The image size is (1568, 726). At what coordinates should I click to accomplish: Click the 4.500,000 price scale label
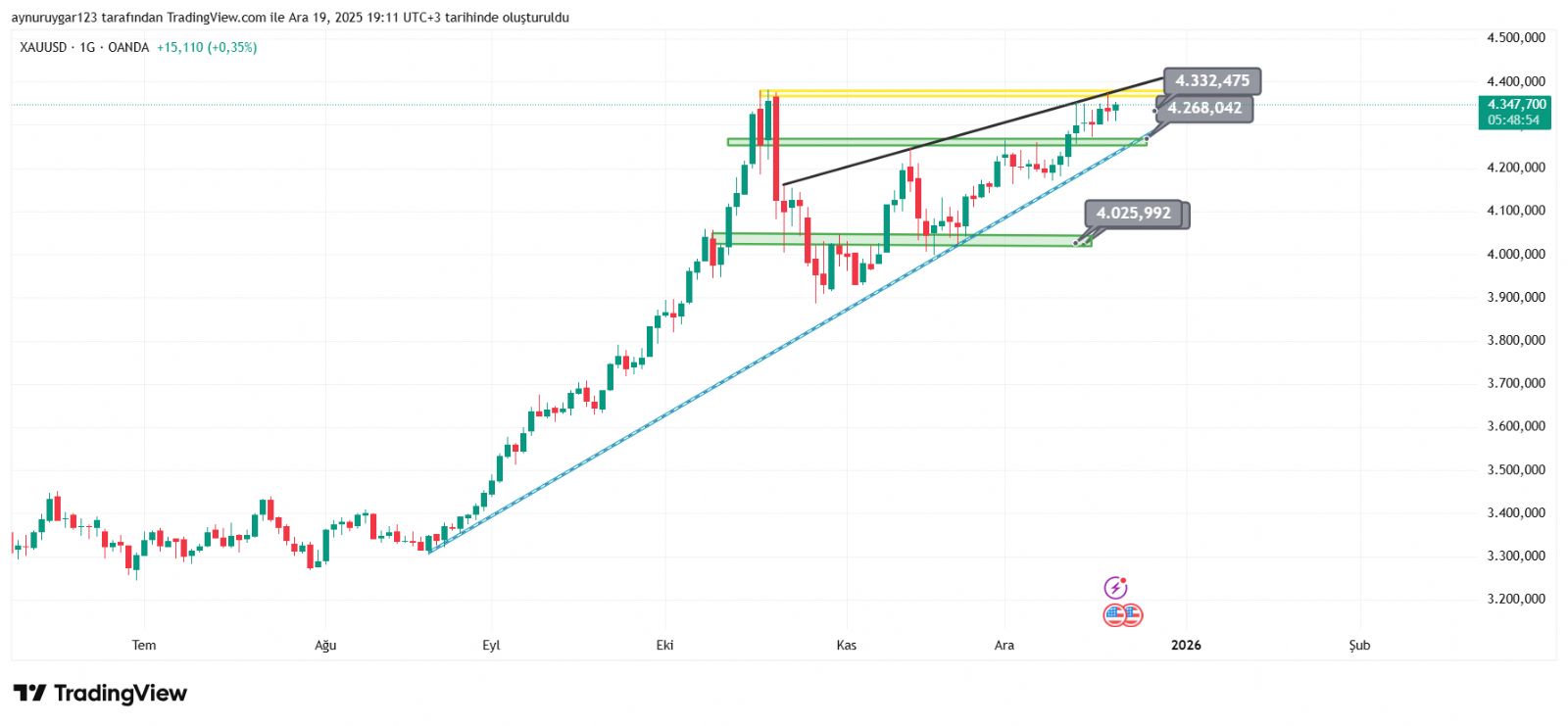tap(1516, 37)
